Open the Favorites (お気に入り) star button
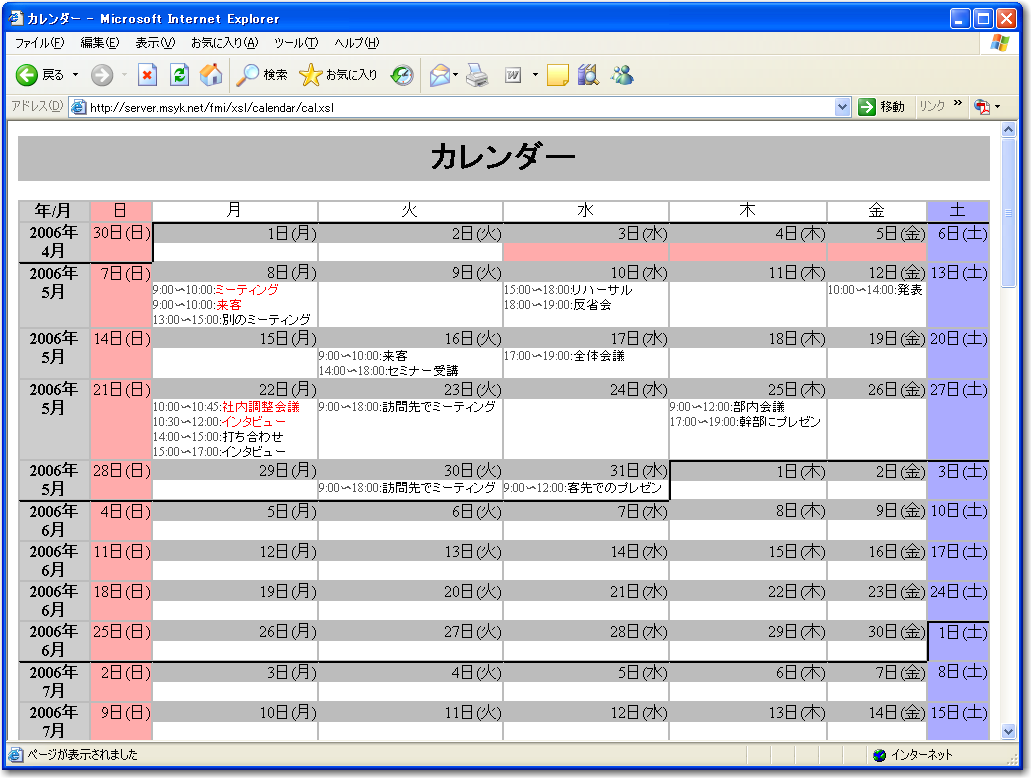 (338, 75)
